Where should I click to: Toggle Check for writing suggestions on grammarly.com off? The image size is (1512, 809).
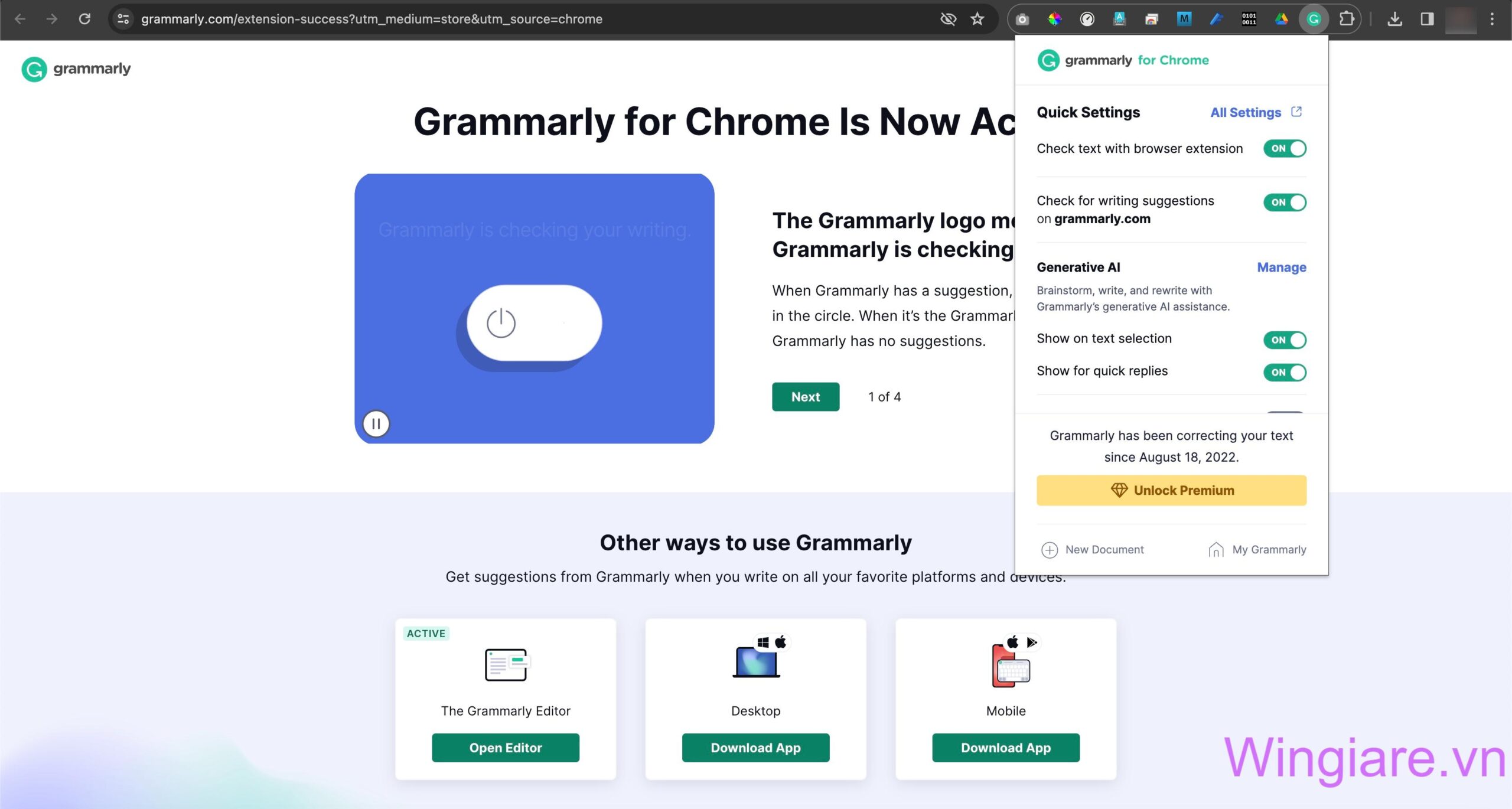tap(1286, 202)
